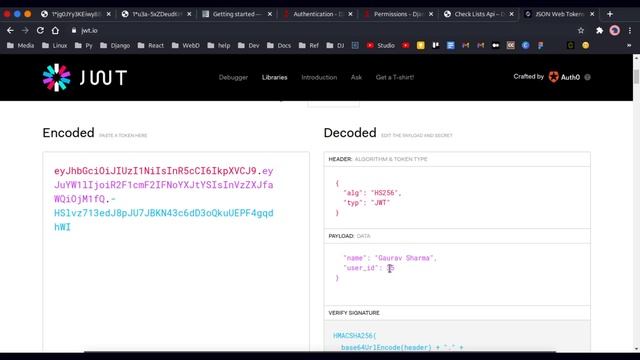Switch to the Getting started tab
Image resolution: width=640 pixels, height=360 pixels.
click(237, 14)
